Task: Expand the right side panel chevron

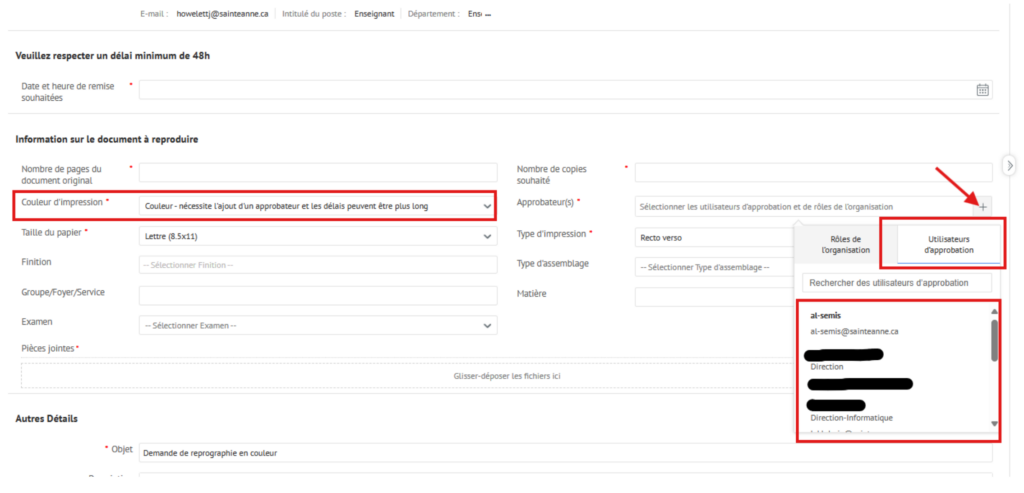Action: pos(1010,164)
